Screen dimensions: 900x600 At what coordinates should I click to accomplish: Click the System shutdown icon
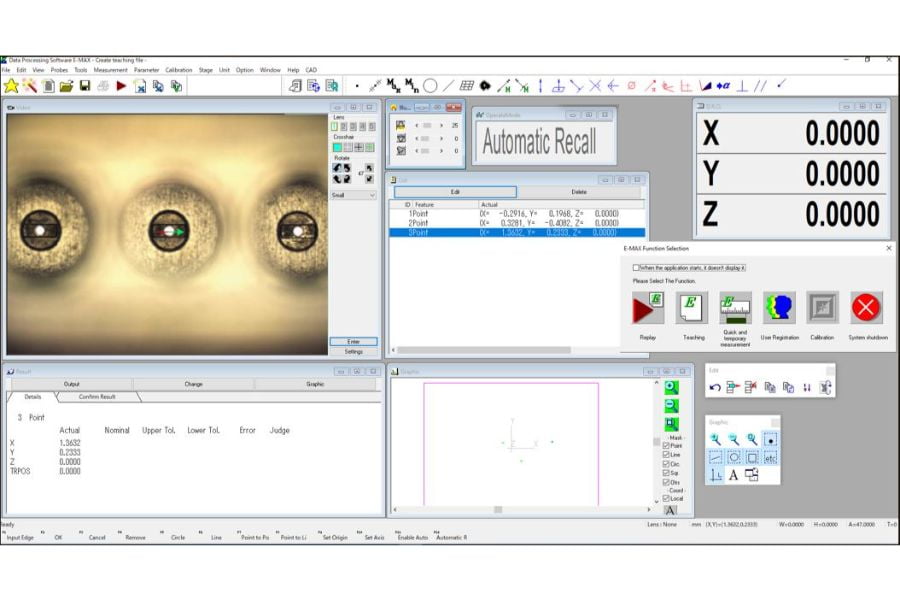point(866,308)
